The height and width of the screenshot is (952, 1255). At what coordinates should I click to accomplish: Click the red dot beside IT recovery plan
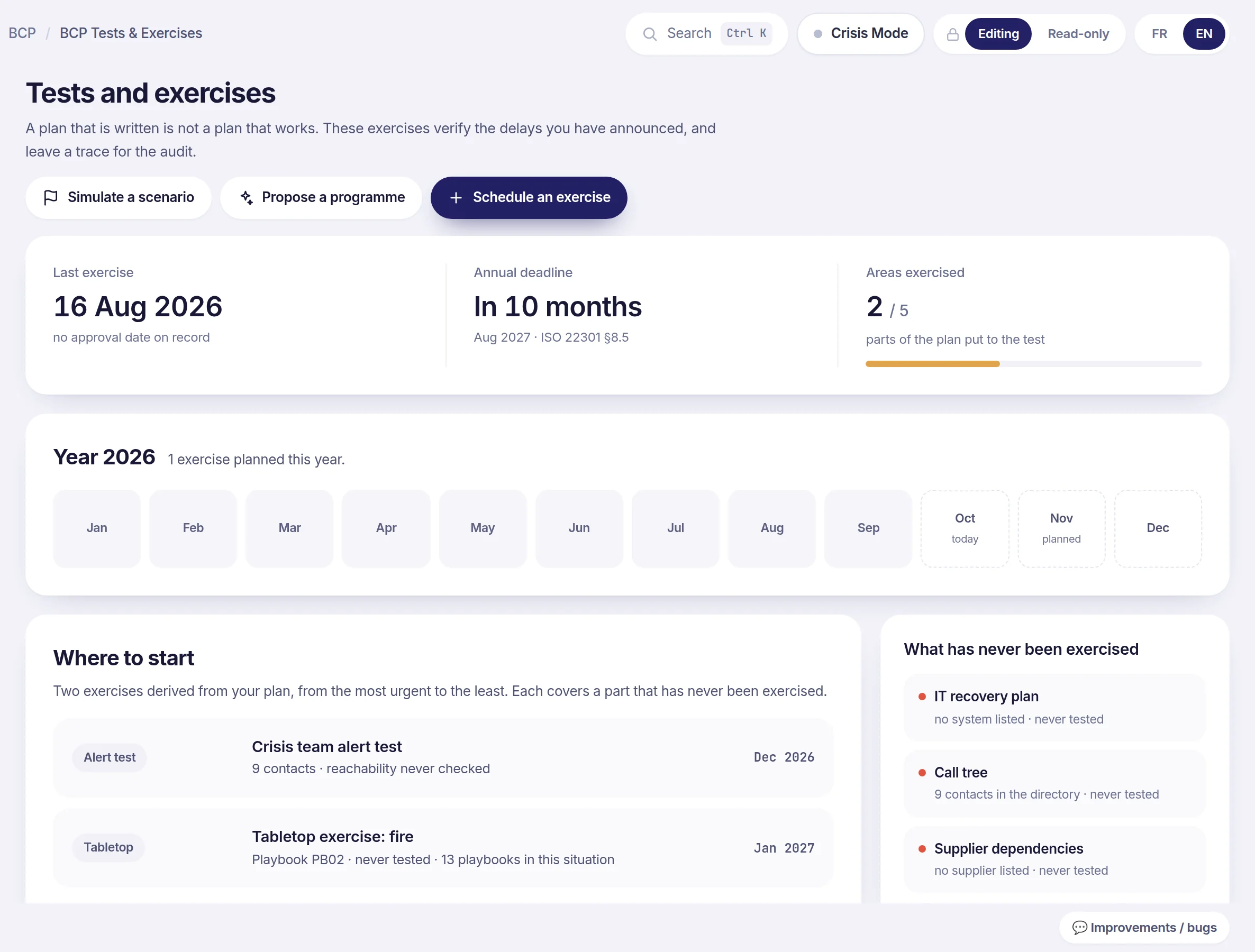coord(922,696)
